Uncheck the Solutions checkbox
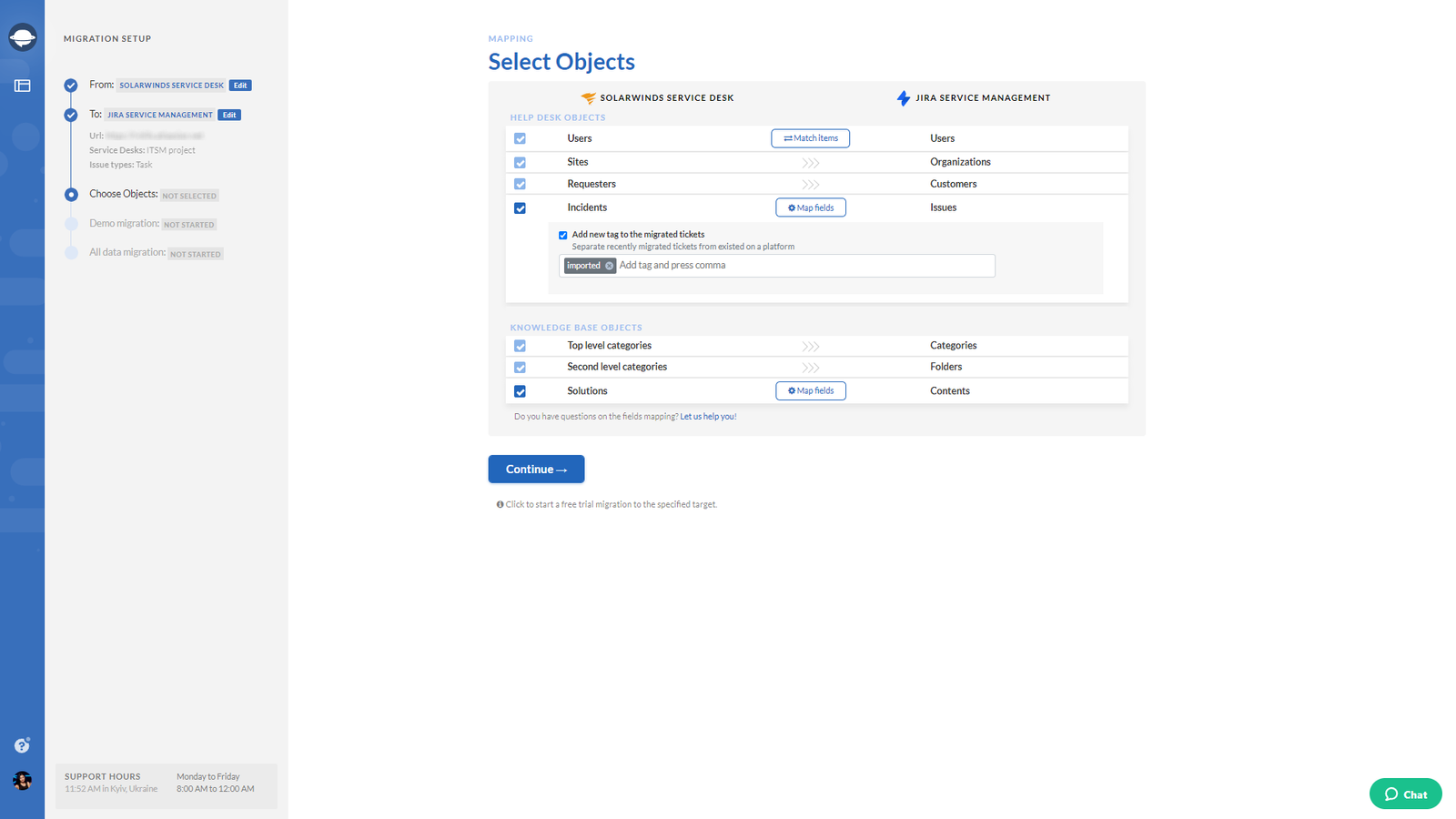The width and height of the screenshot is (1456, 819). click(x=520, y=391)
